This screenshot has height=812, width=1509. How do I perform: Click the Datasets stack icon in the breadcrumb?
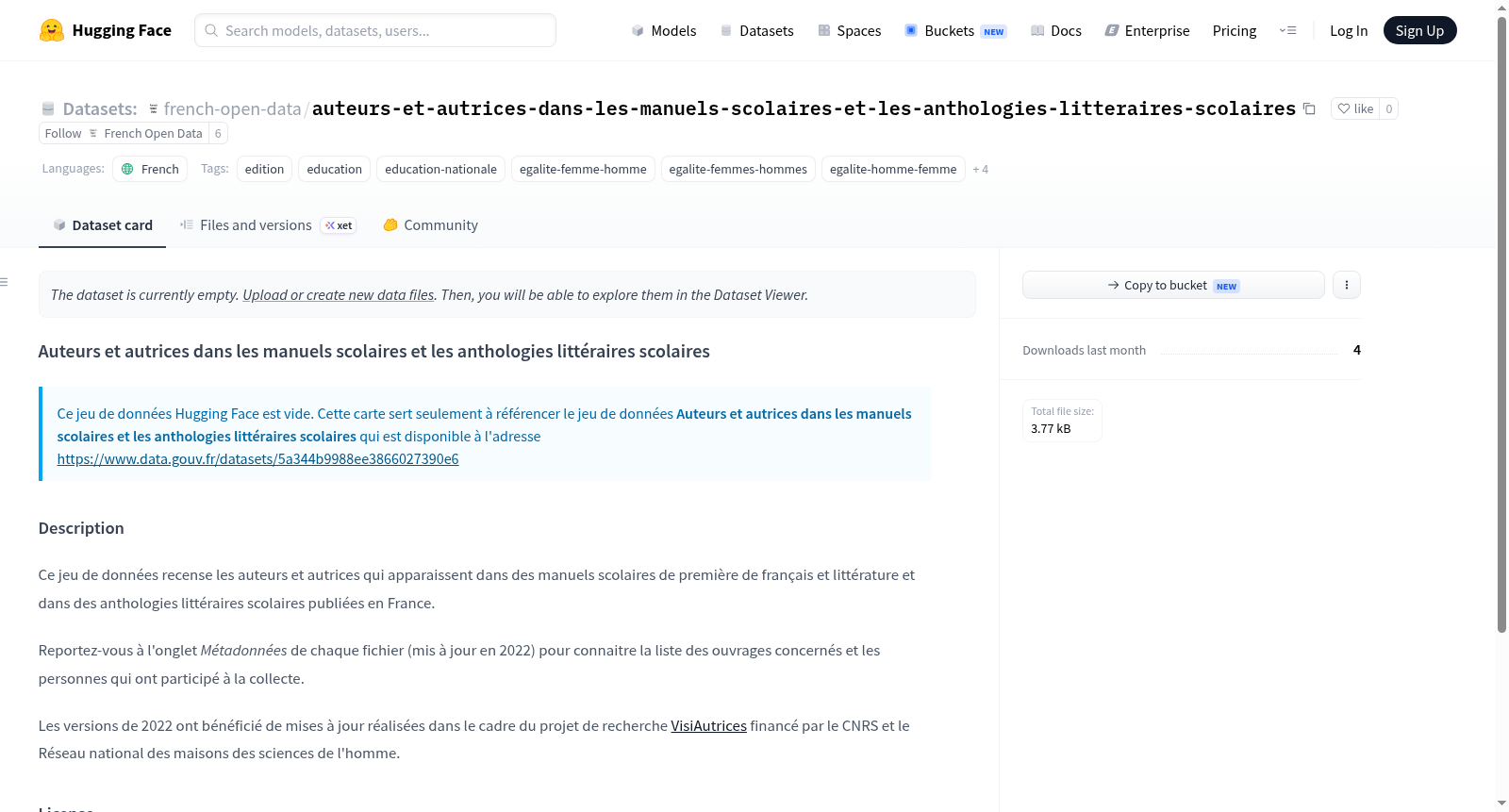(x=48, y=108)
